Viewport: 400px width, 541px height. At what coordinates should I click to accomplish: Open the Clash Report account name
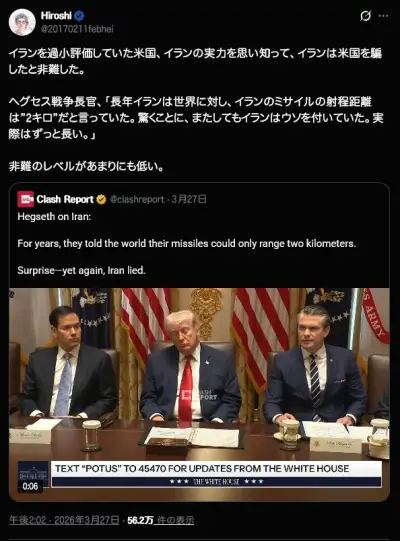[65, 199]
